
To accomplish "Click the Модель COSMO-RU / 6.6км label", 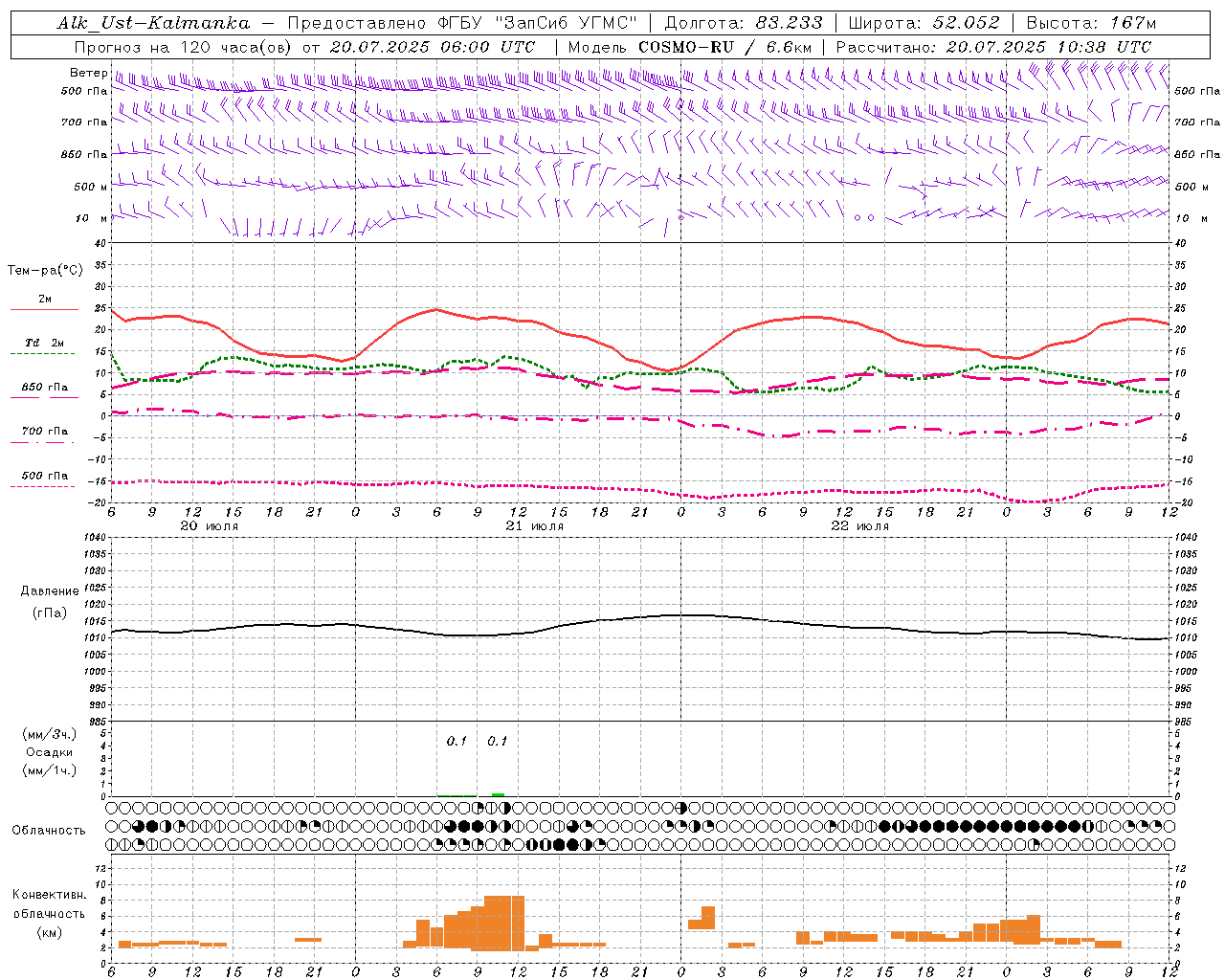I will coord(689,47).
